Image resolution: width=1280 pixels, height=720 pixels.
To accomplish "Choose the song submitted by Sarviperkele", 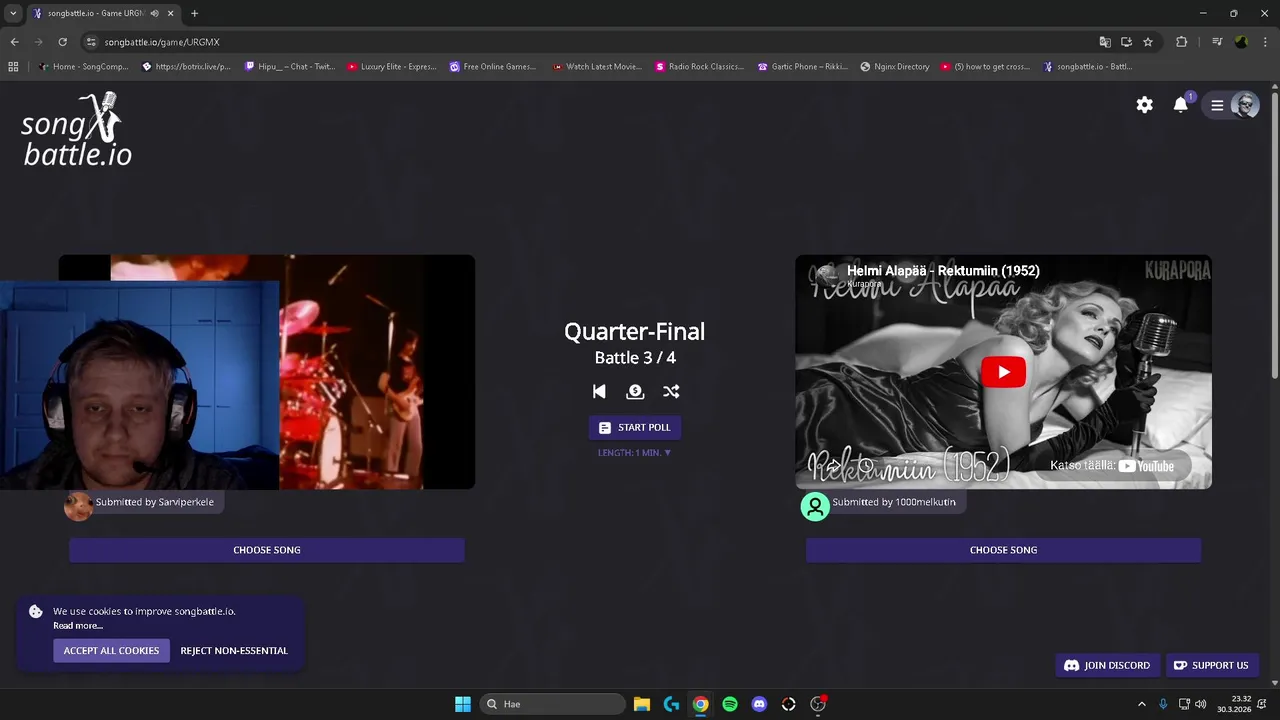I will tap(267, 550).
